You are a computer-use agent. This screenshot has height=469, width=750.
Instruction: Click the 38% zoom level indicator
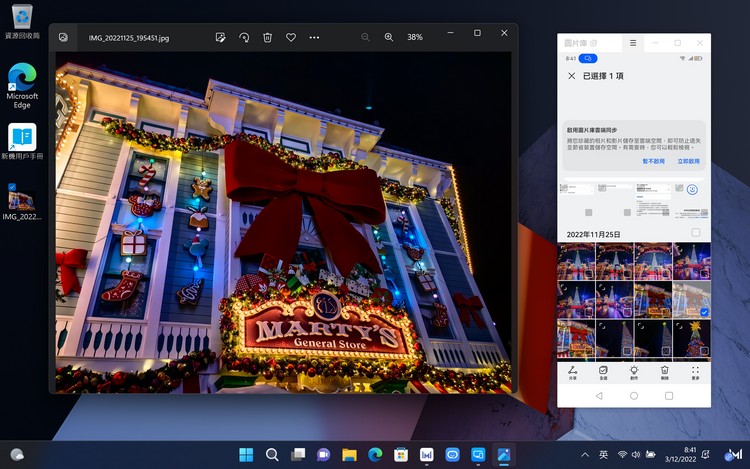pyautogui.click(x=415, y=37)
